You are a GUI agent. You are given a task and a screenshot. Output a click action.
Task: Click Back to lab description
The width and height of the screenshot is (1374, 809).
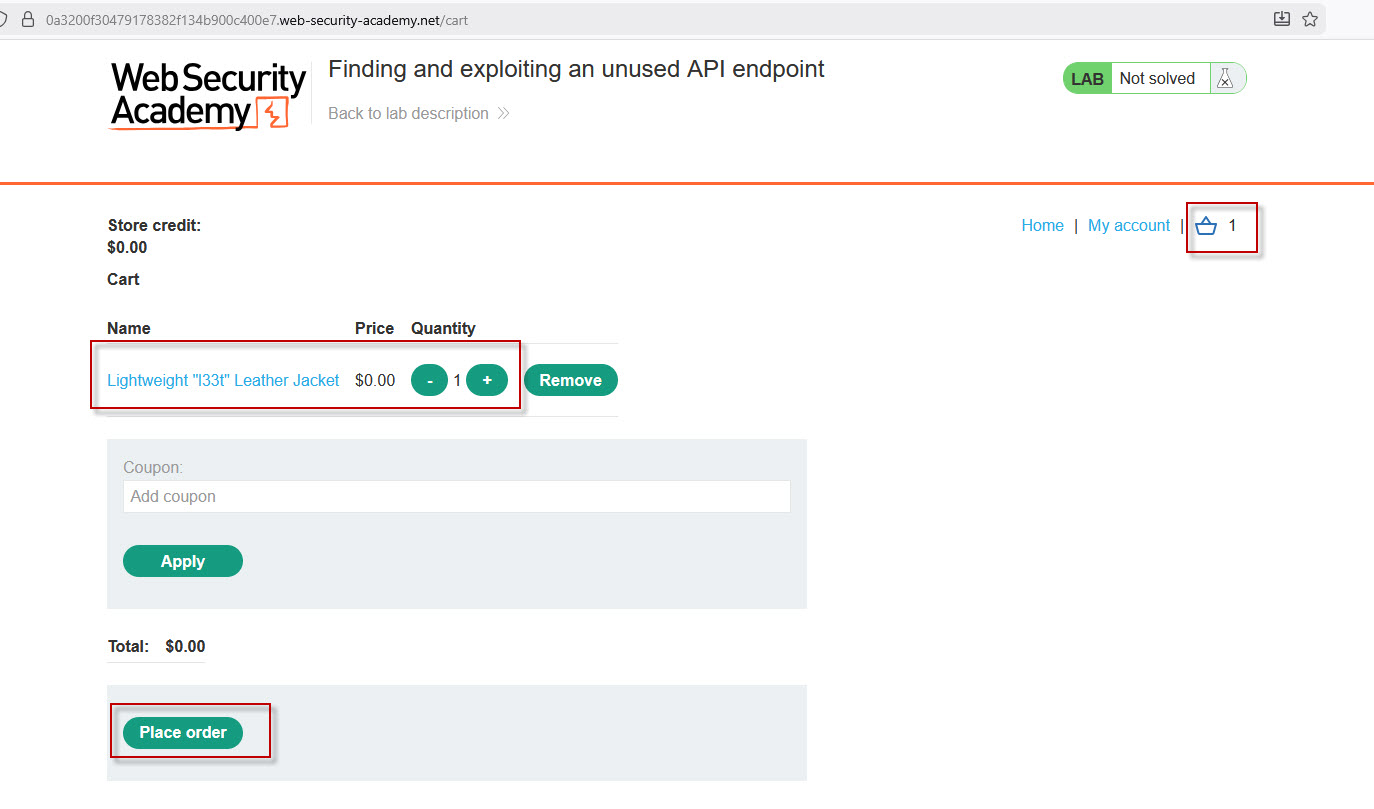(408, 113)
